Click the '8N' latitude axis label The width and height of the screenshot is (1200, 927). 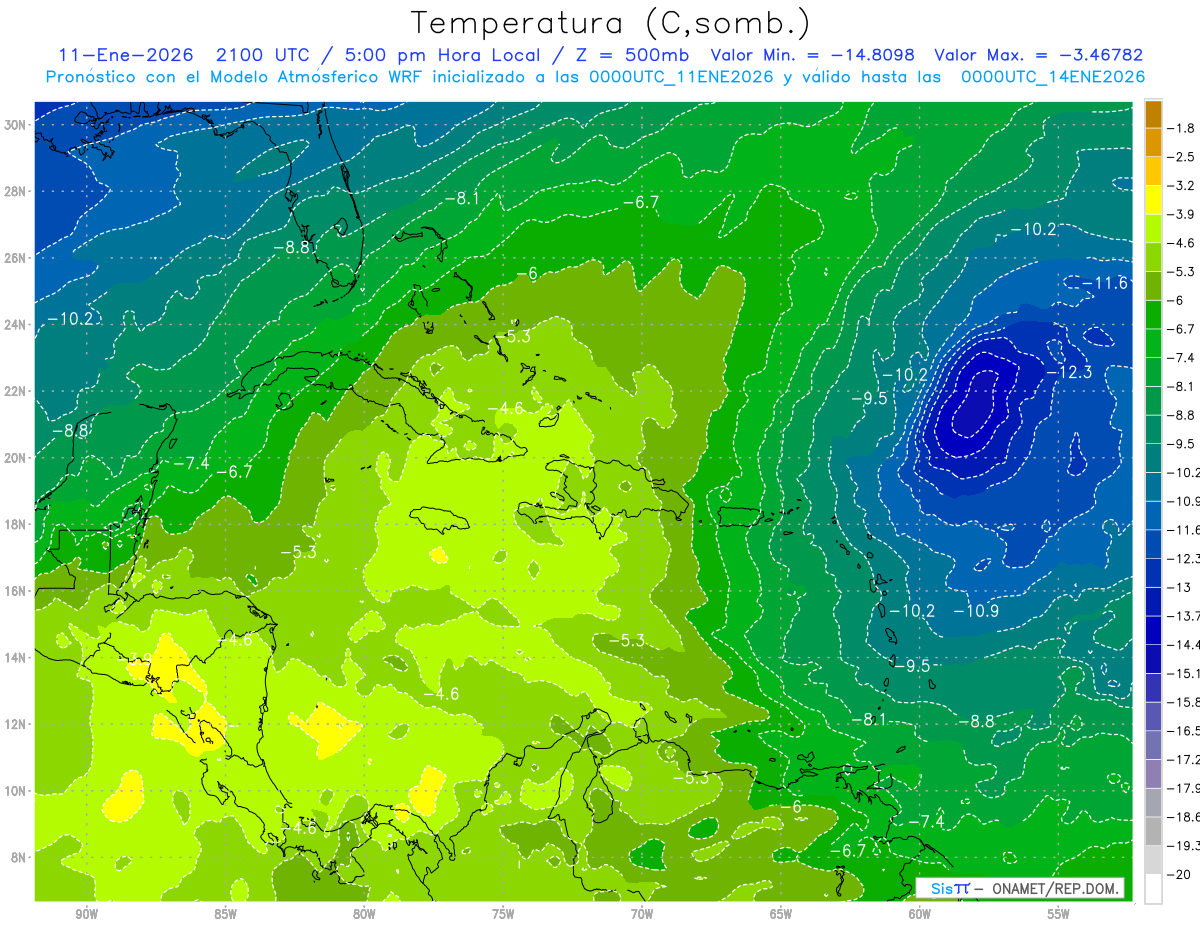(x=19, y=857)
